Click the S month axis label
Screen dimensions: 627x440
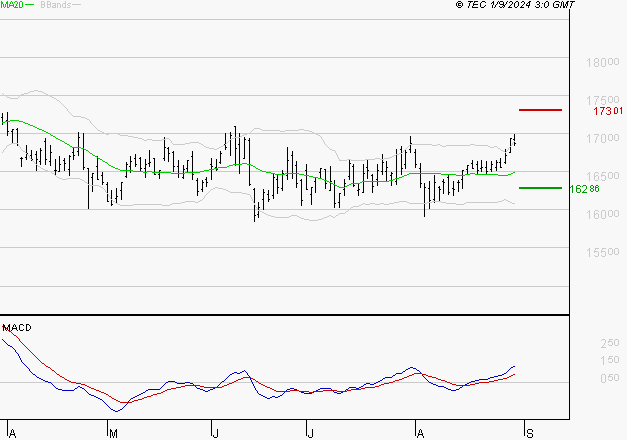[x=530, y=434]
